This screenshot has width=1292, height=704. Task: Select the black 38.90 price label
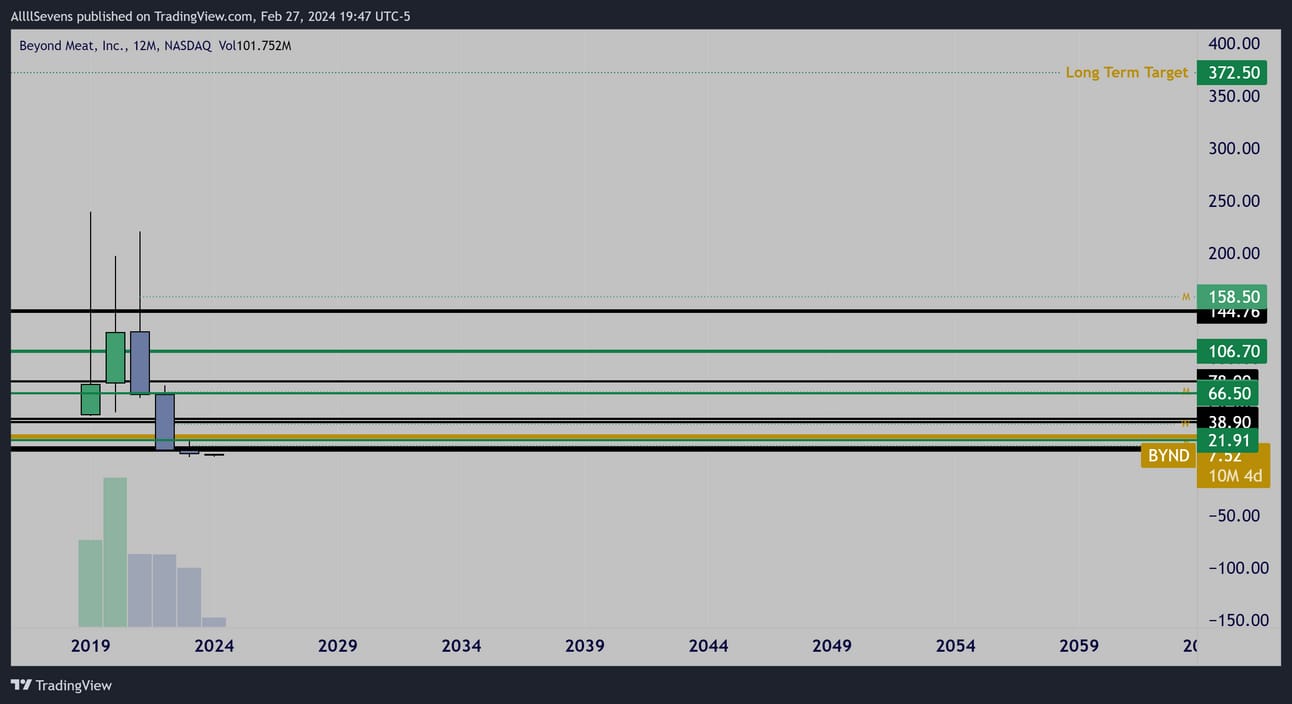click(x=1227, y=422)
